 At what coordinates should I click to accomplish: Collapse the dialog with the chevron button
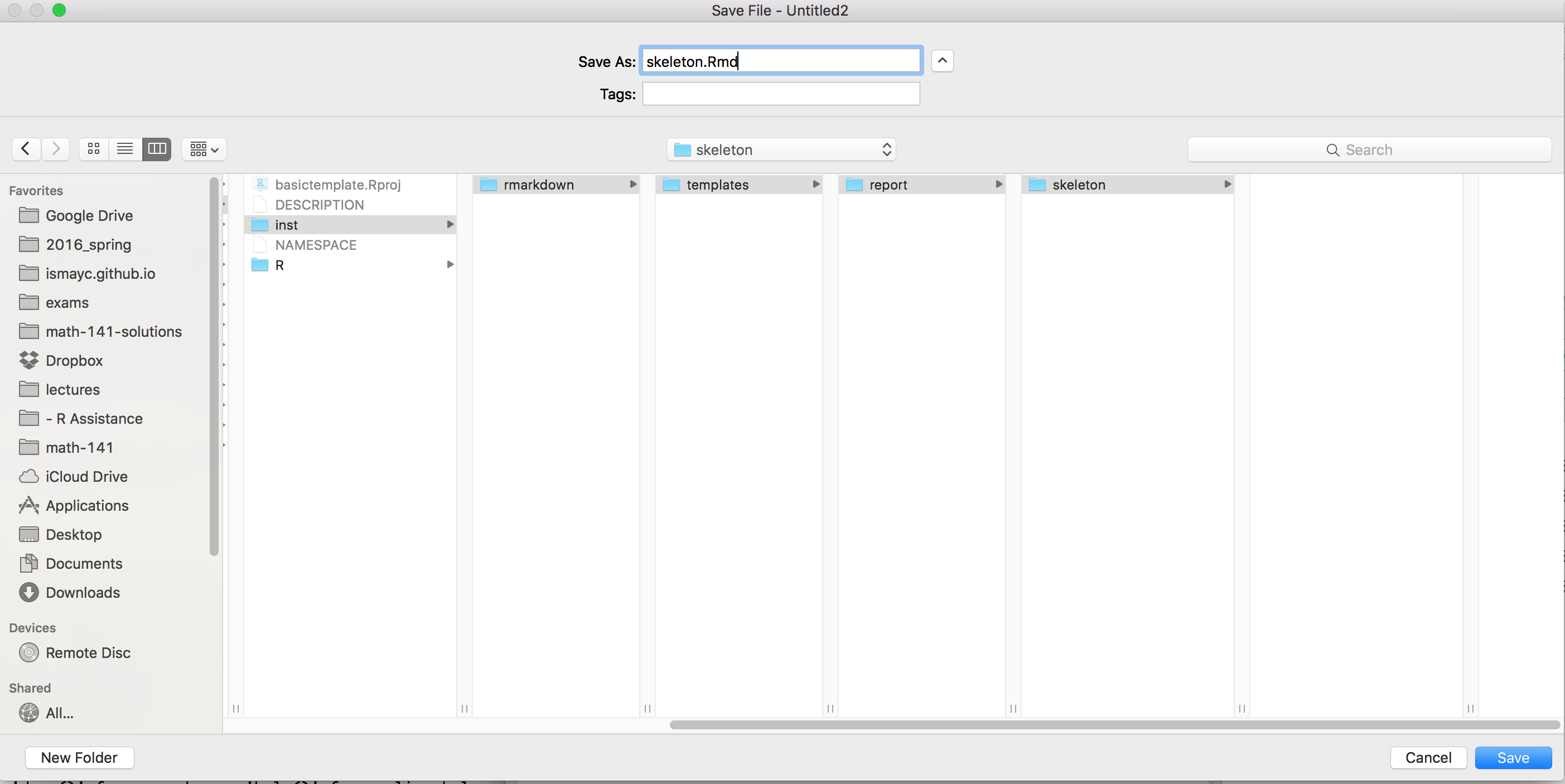[x=941, y=61]
